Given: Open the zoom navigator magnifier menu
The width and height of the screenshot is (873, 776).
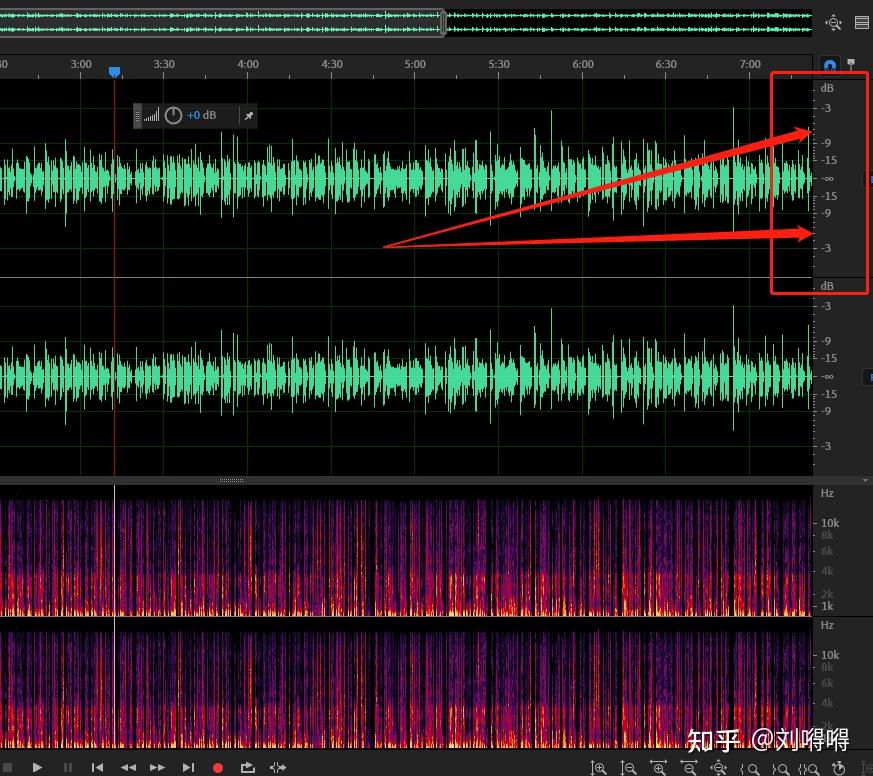Looking at the screenshot, I should point(833,22).
